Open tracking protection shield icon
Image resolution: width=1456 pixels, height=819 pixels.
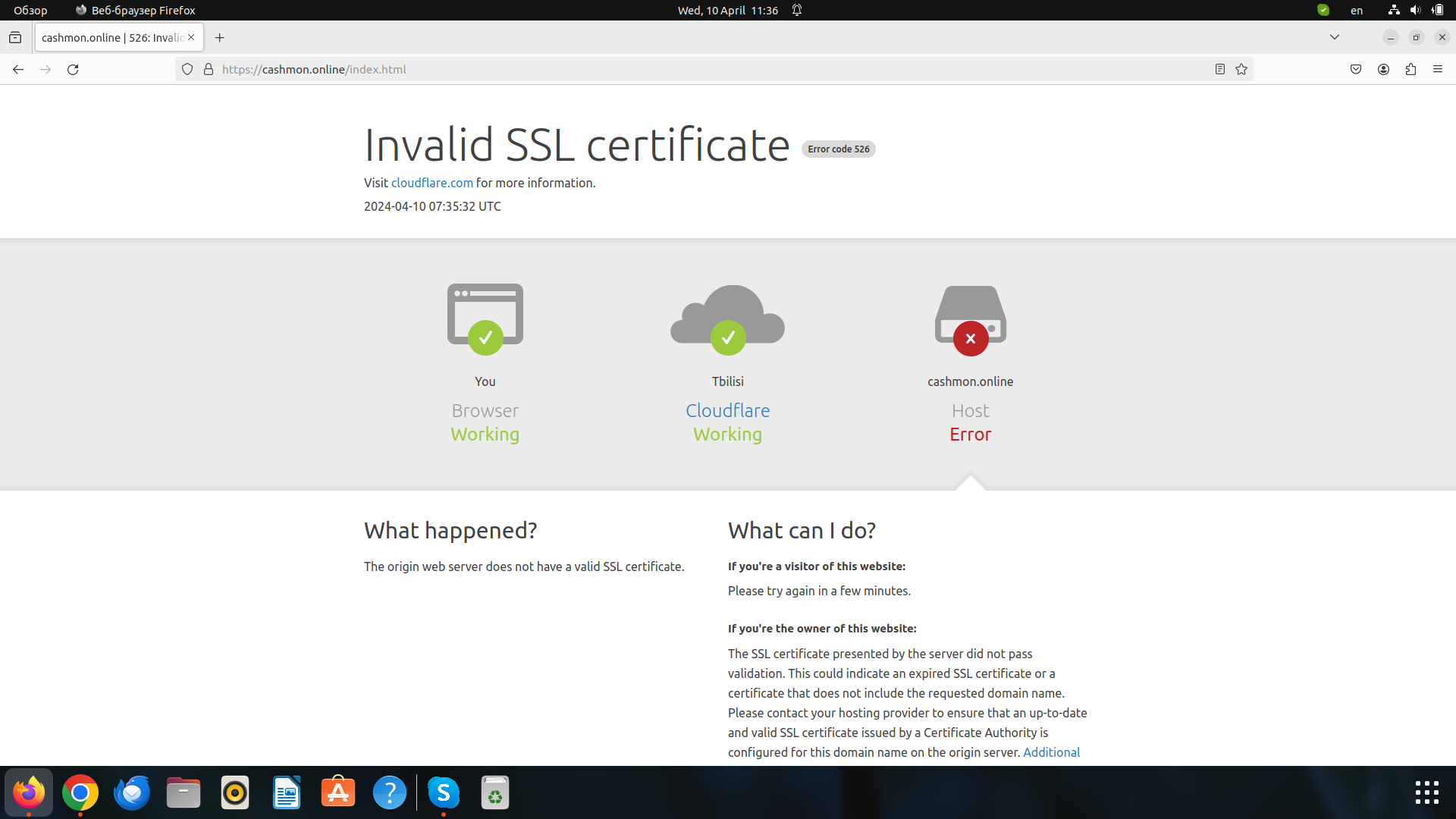click(x=187, y=69)
